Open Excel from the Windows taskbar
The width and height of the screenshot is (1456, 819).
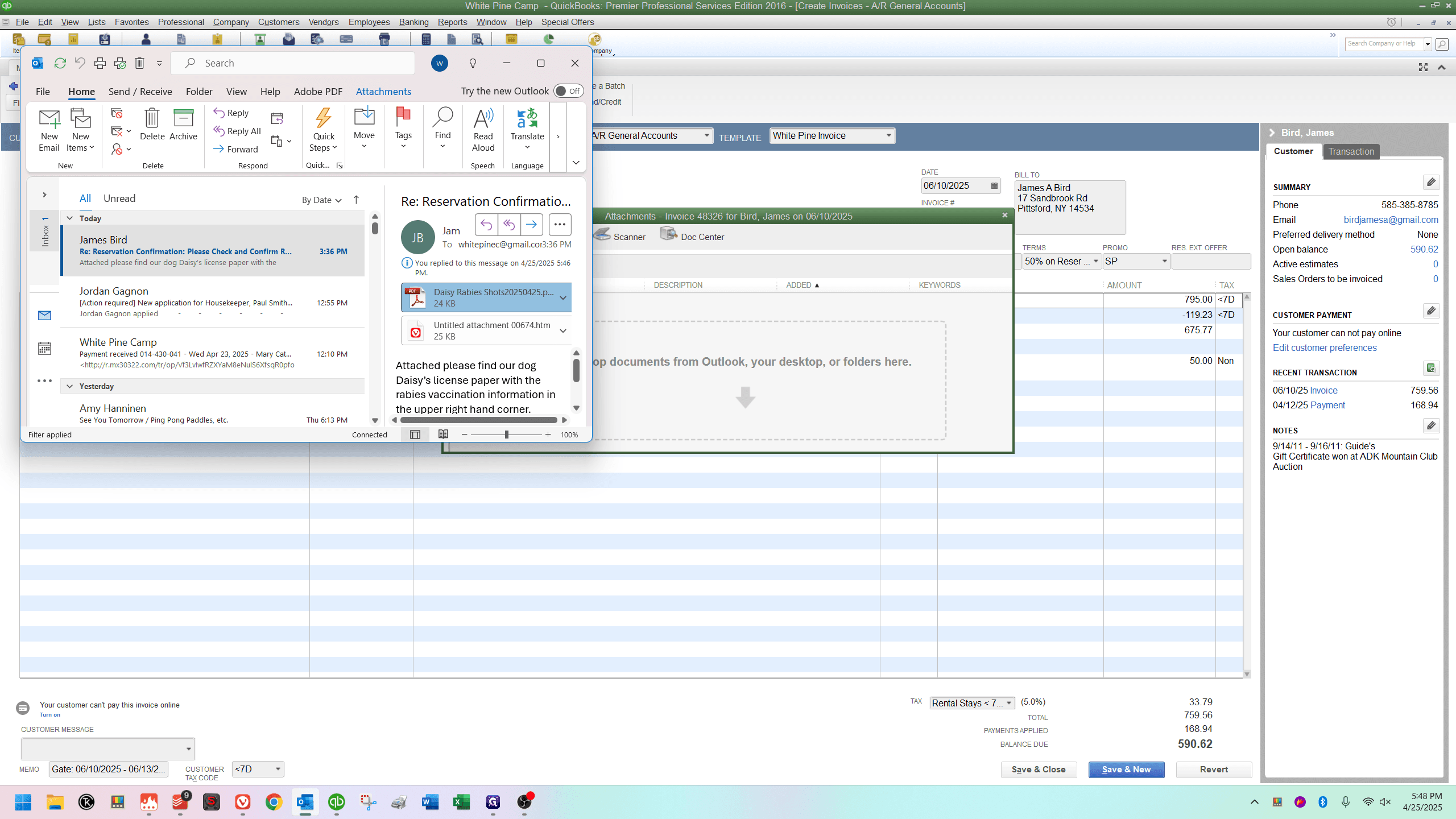tap(461, 802)
